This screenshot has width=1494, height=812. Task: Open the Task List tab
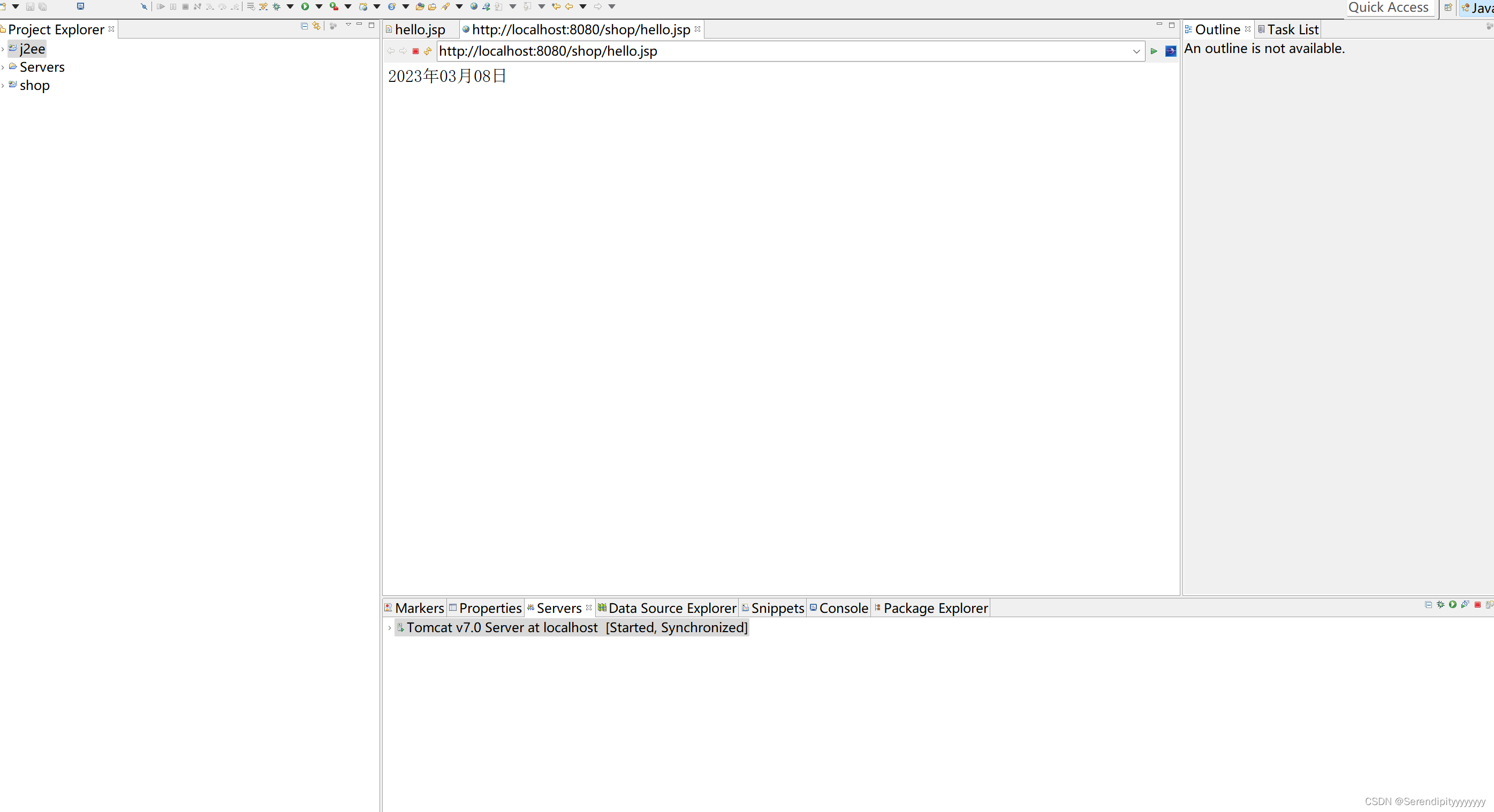(1292, 29)
